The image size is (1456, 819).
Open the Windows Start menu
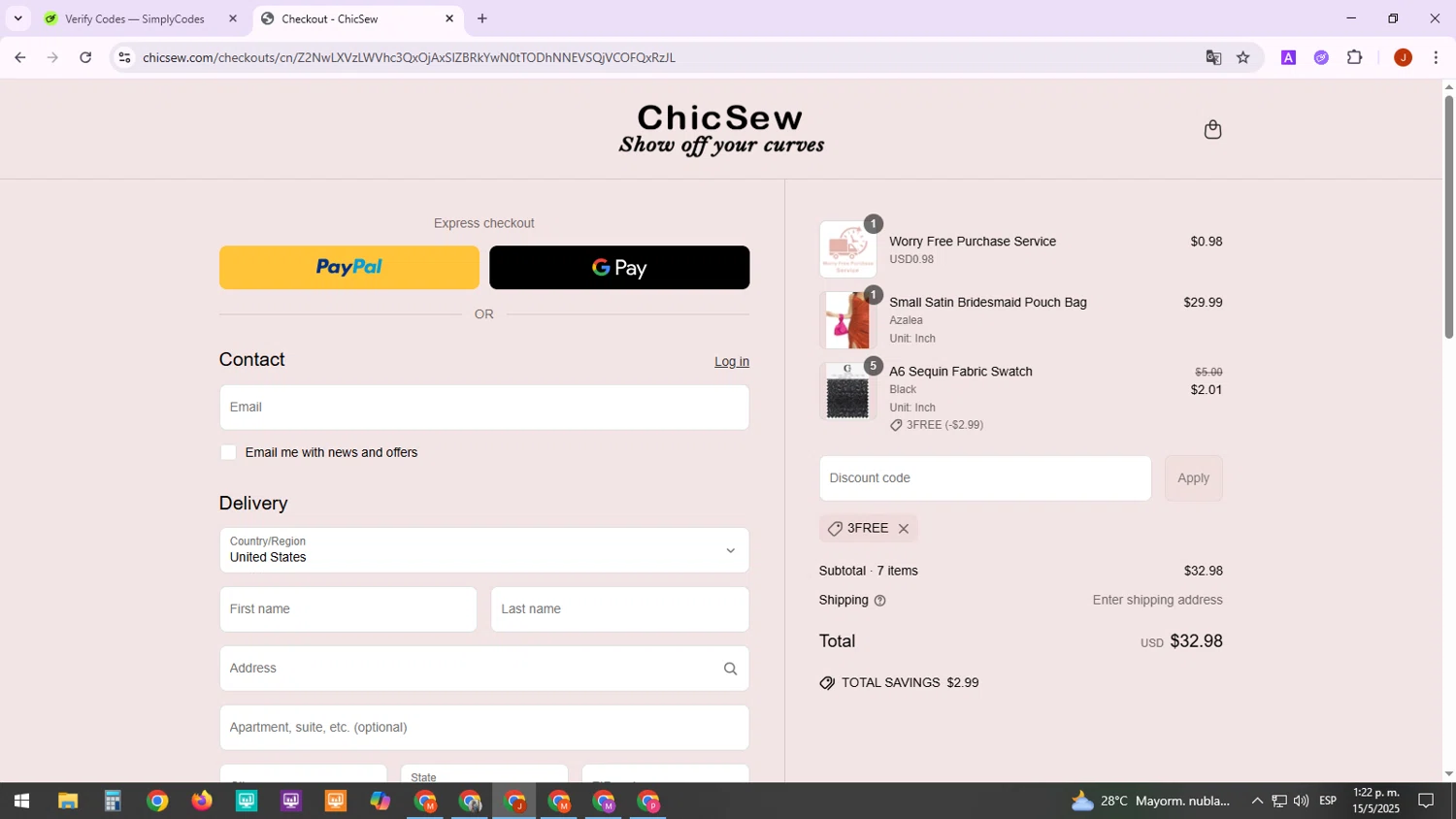tap(20, 802)
